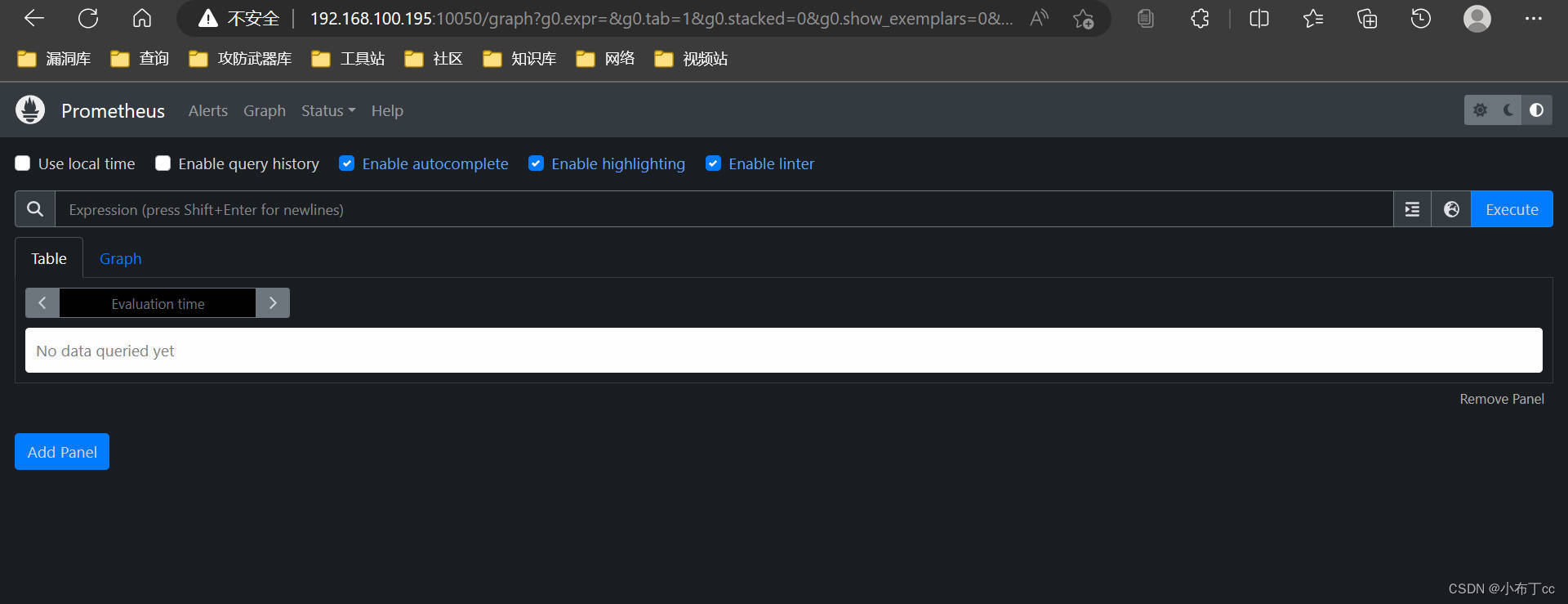Click the Prometheus brand title
This screenshot has width=1568, height=604.
(x=113, y=110)
